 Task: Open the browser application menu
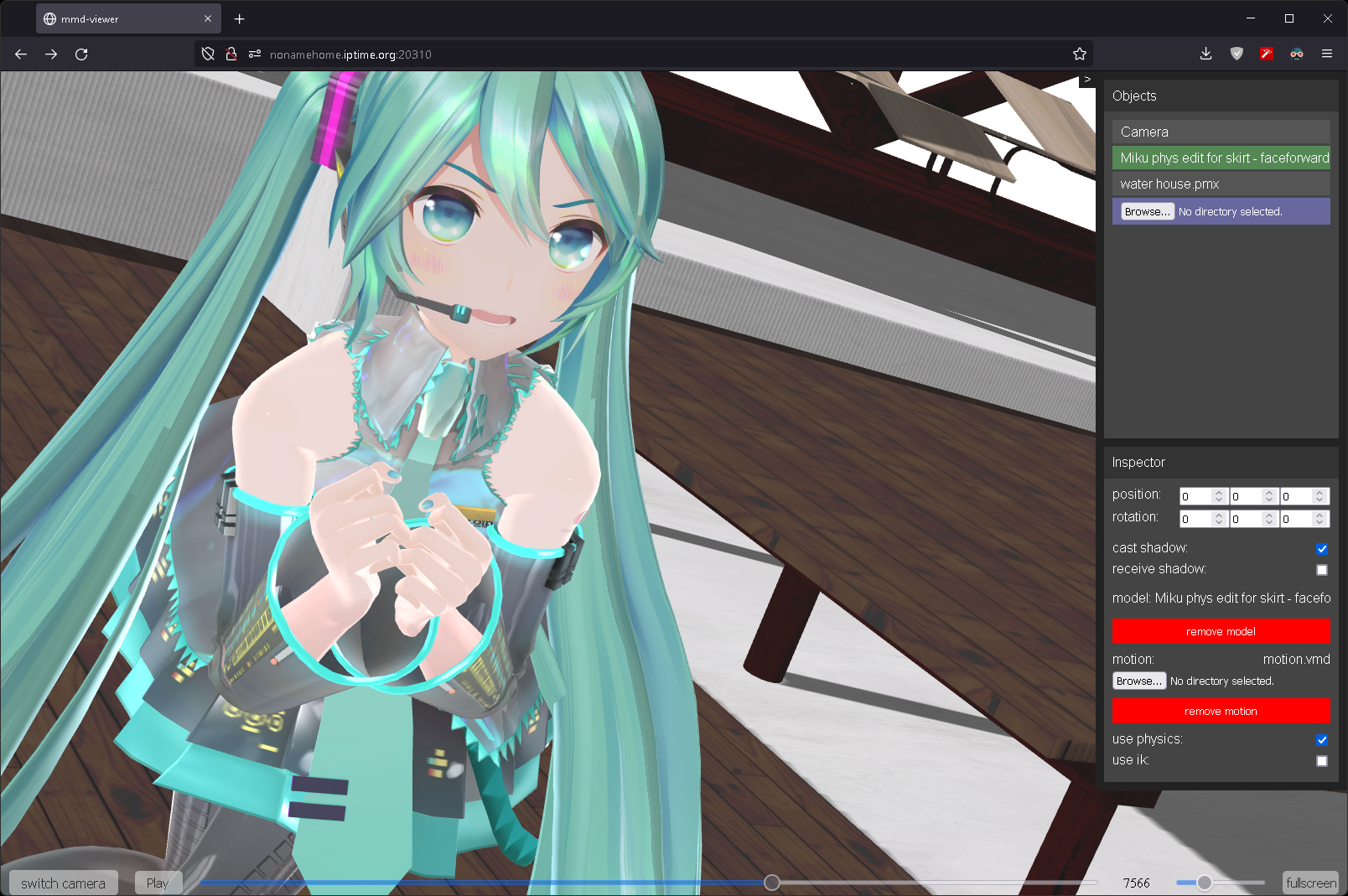point(1327,54)
